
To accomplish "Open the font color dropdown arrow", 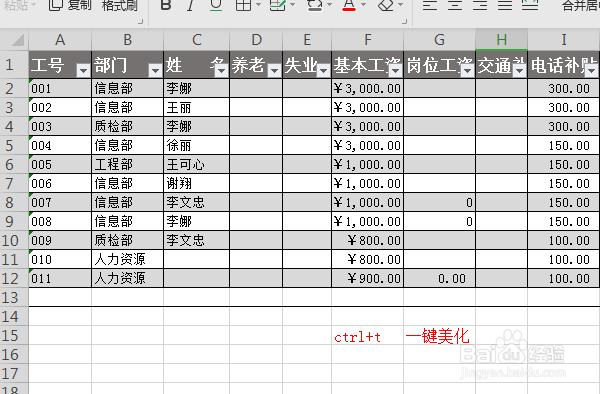I will click(364, 5).
